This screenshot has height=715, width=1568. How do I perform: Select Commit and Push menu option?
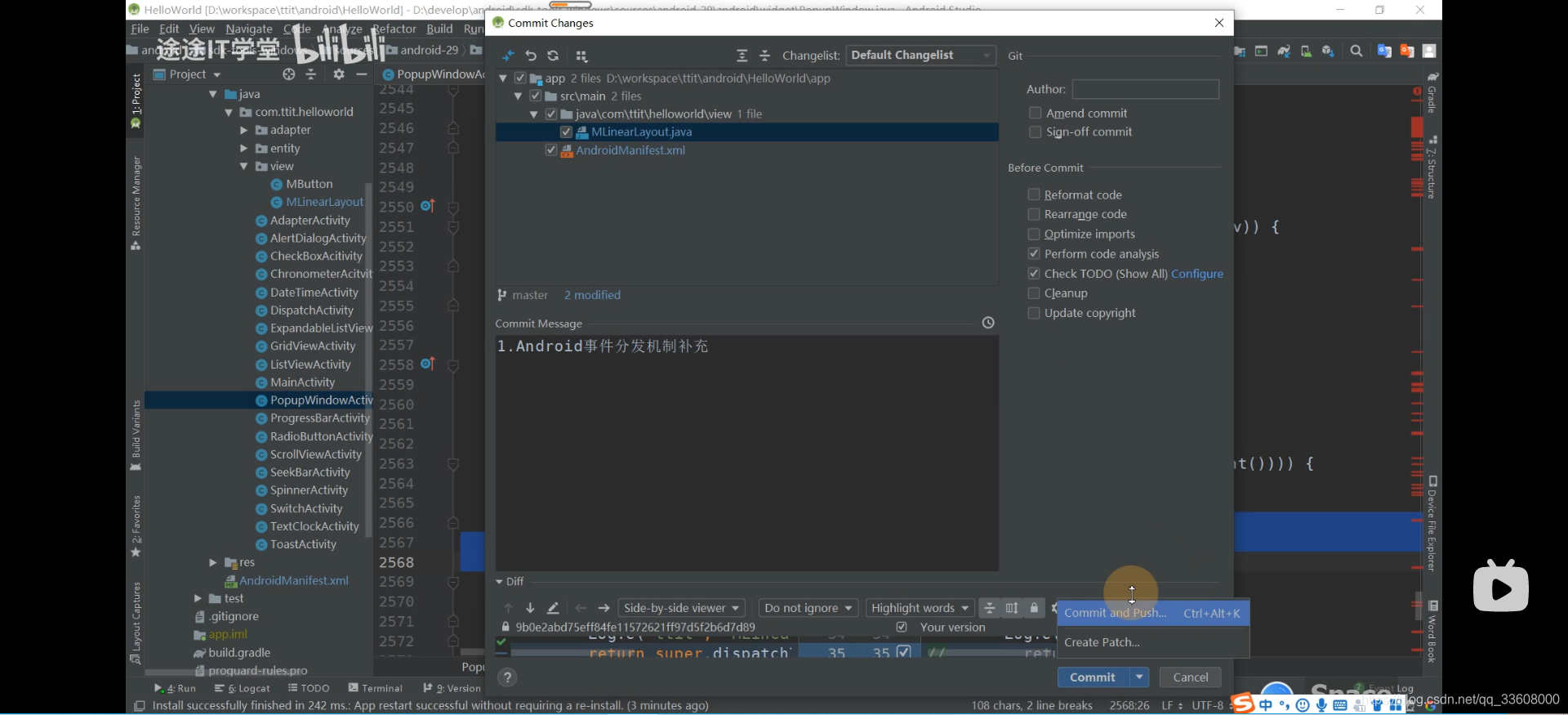pyautogui.click(x=1153, y=613)
